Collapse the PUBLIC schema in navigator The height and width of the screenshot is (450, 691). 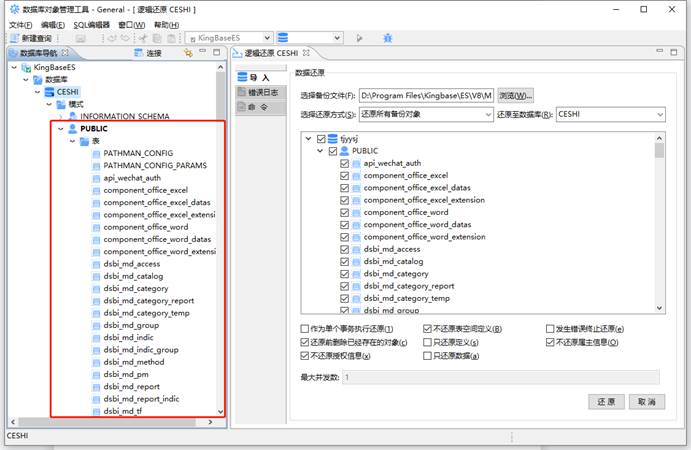pyautogui.click(x=61, y=129)
